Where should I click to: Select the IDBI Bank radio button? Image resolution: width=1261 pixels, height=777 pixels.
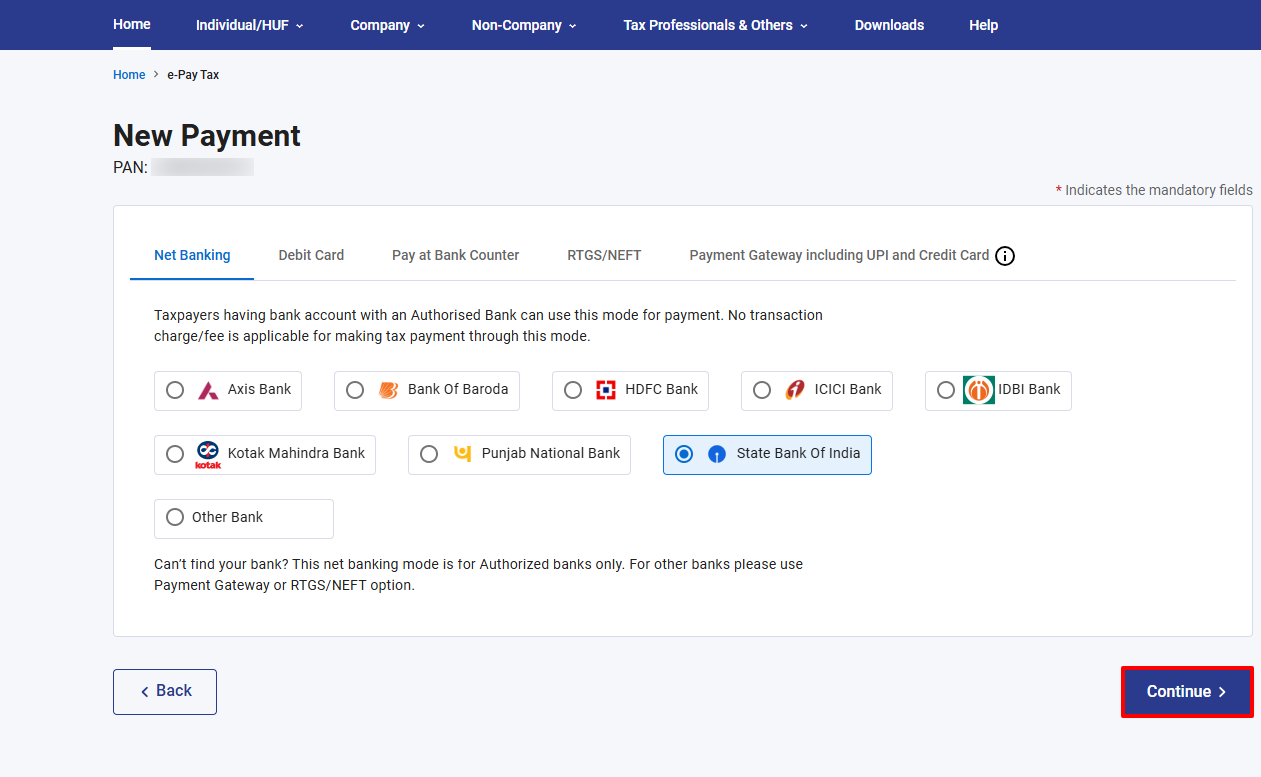(946, 390)
